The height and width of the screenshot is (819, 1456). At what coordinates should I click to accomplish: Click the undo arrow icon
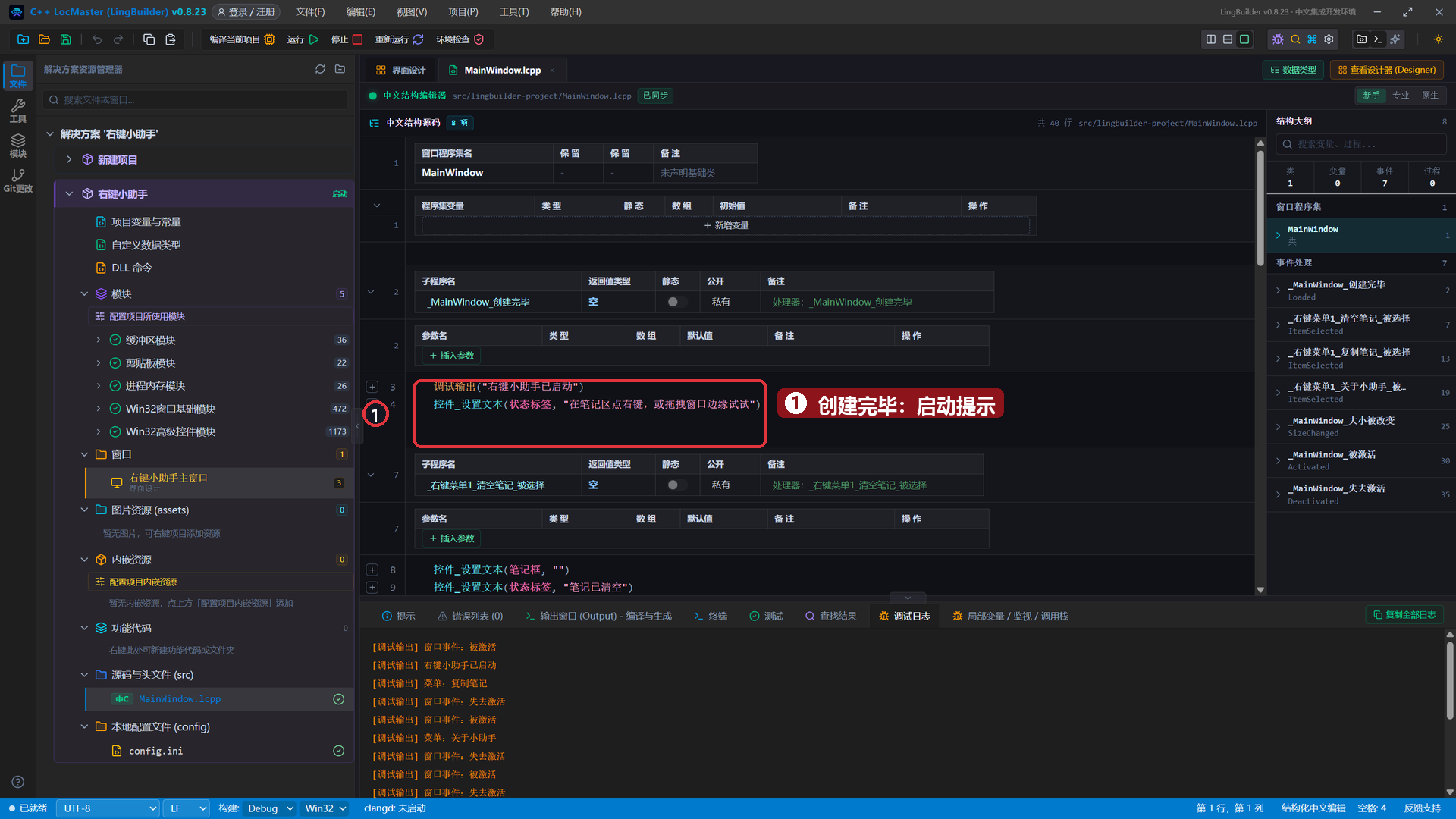click(97, 39)
